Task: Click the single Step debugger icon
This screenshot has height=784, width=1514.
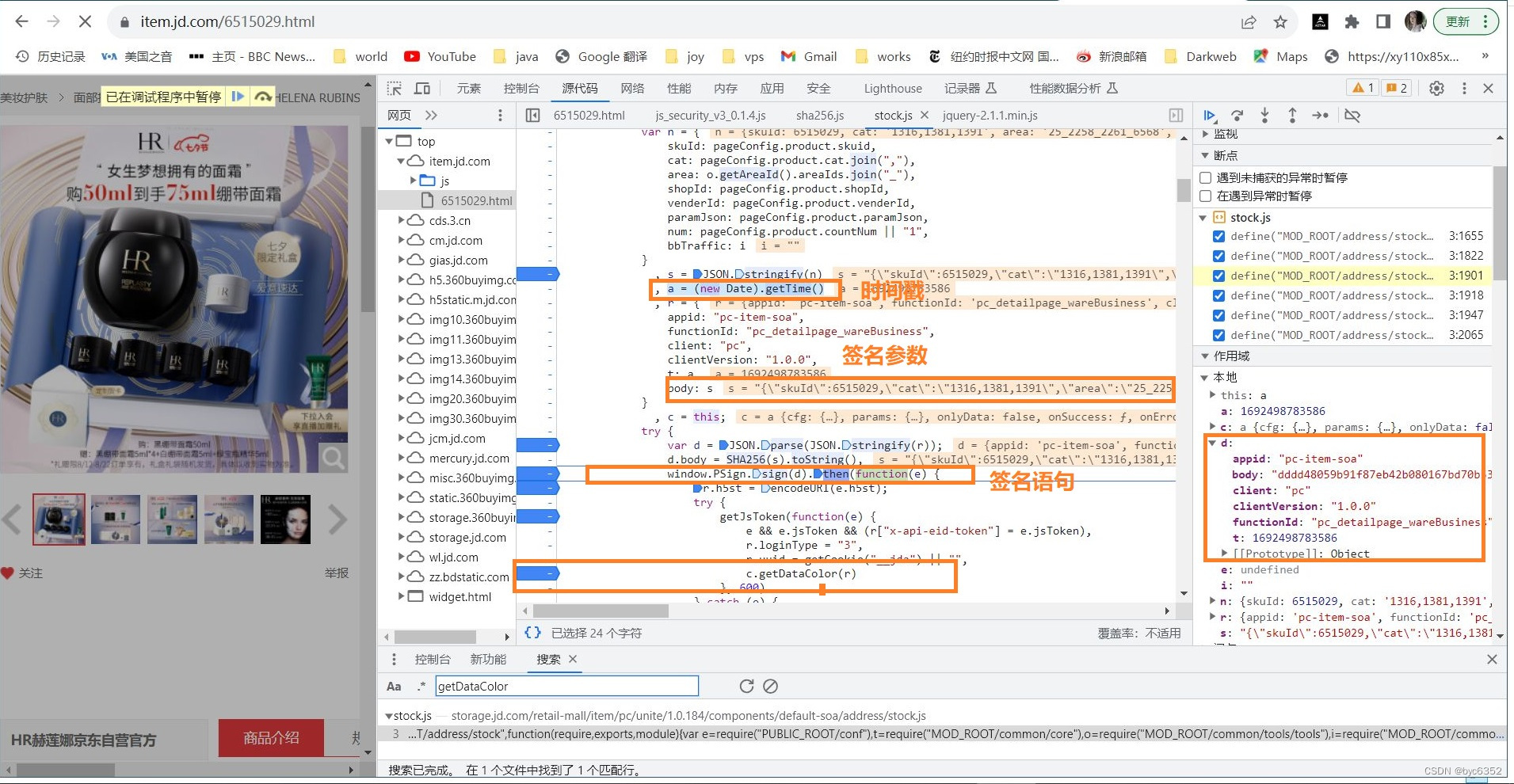Action: (x=1320, y=116)
